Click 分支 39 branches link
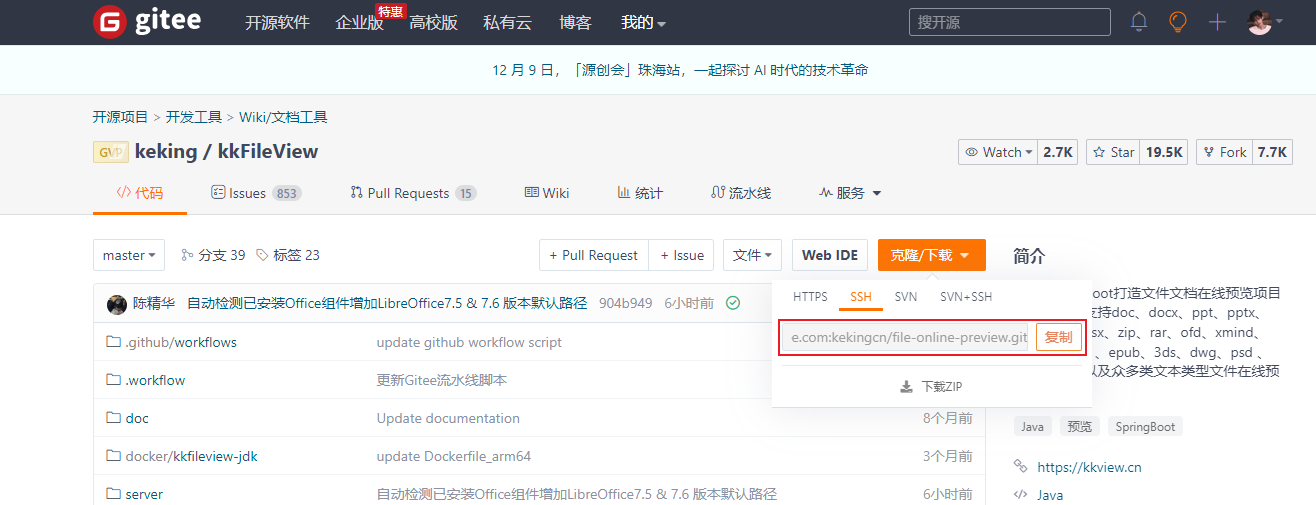Image resolution: width=1316 pixels, height=505 pixels. [x=213, y=255]
